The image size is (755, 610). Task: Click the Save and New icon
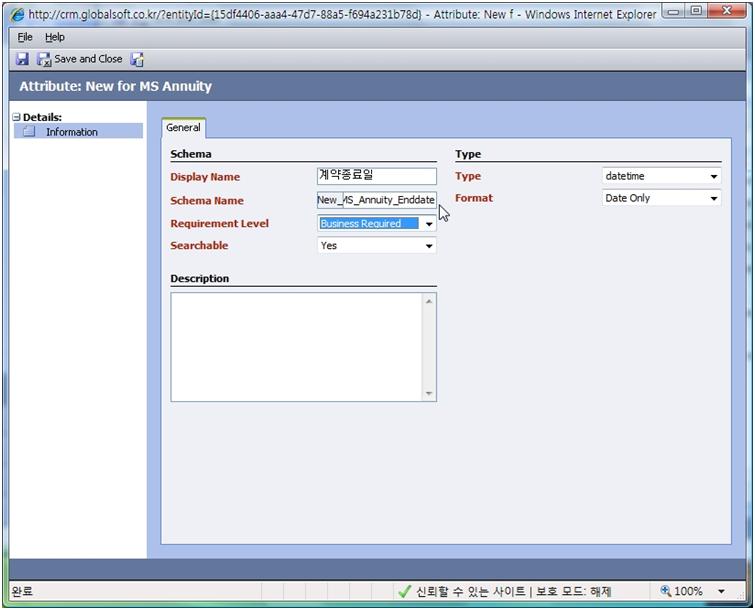[137, 59]
